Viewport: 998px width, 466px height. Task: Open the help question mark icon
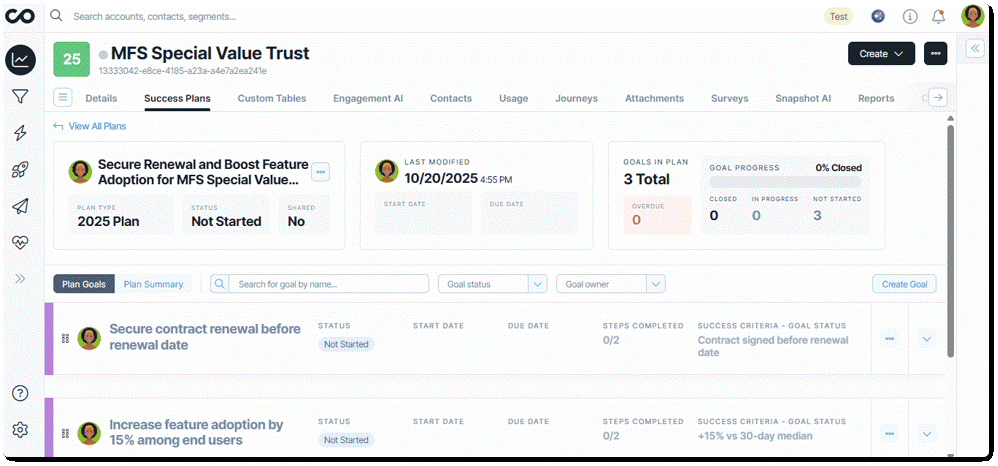20,393
